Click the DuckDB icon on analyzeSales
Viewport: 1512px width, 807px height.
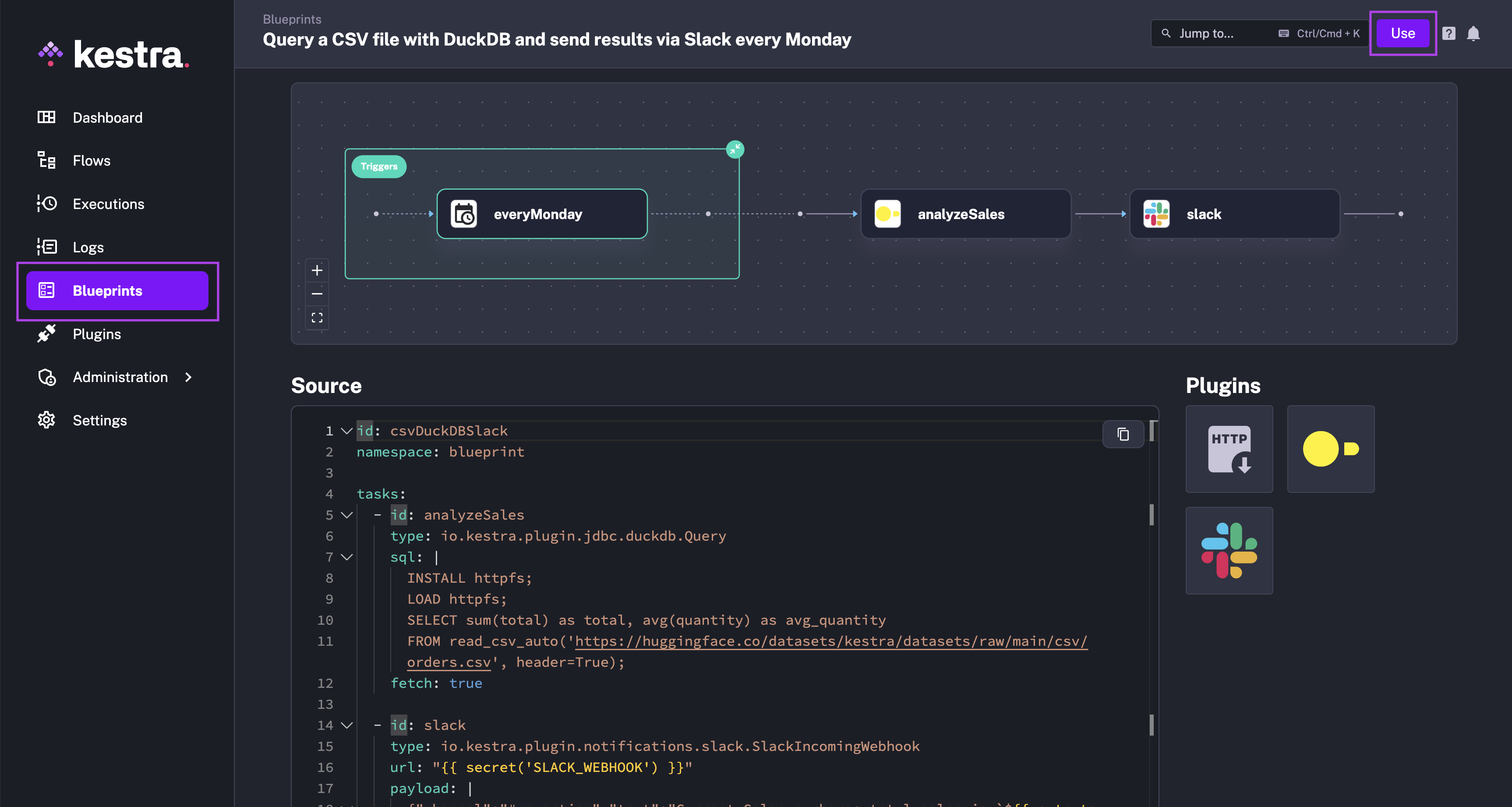887,214
